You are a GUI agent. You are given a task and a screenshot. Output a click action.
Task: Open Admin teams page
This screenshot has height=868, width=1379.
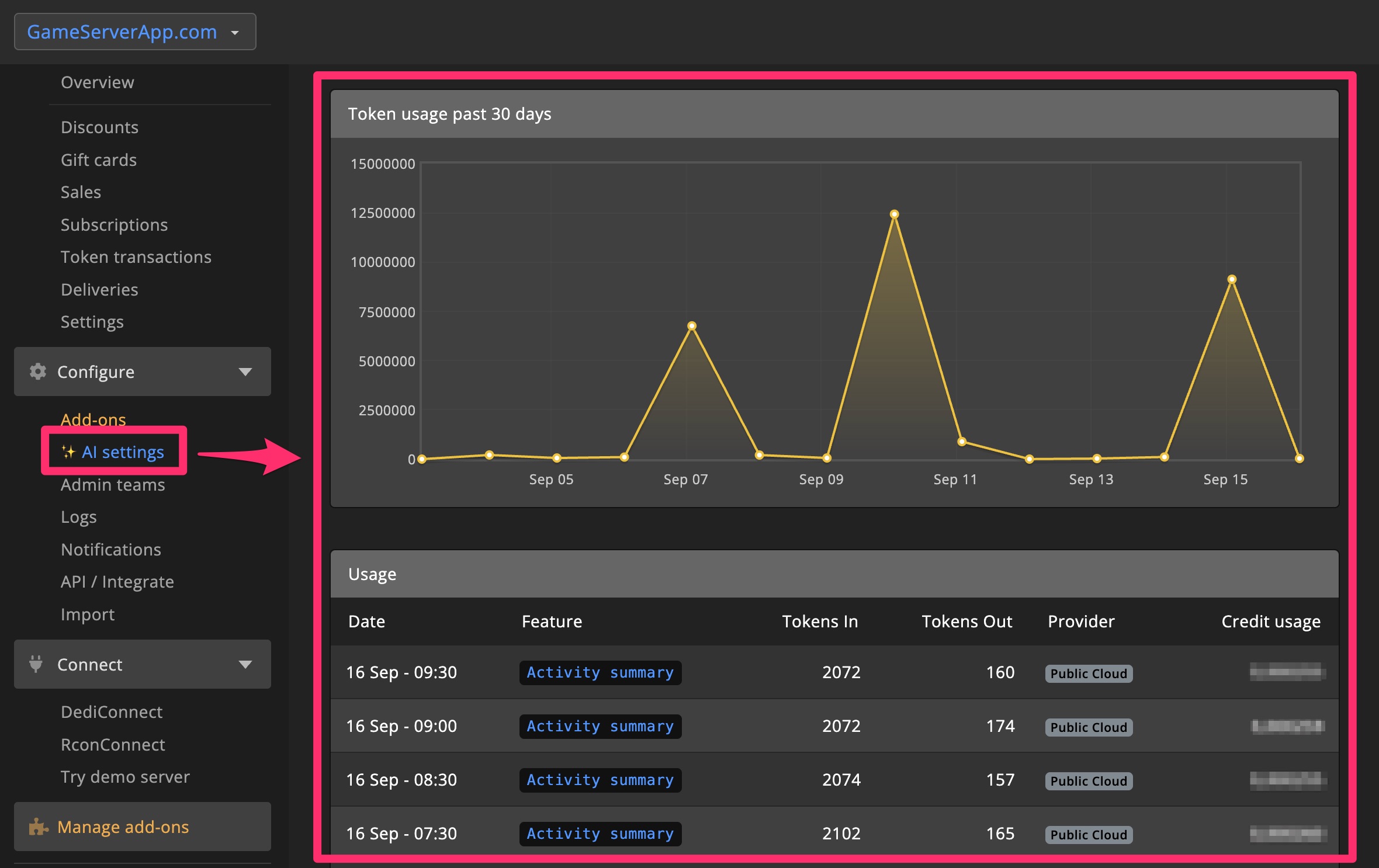[x=113, y=485]
